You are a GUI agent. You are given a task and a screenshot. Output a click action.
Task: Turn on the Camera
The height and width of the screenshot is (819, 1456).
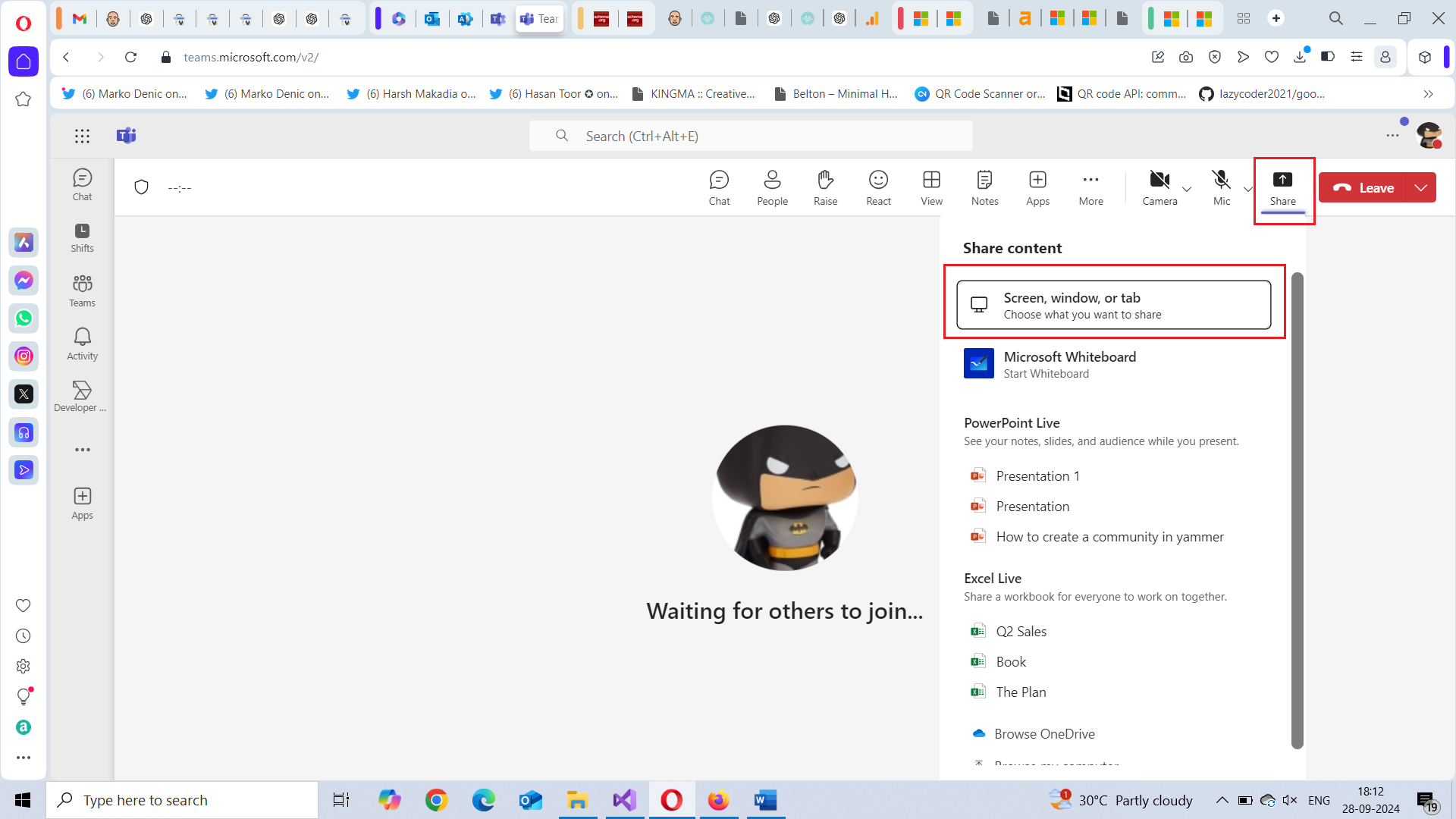tap(1159, 187)
